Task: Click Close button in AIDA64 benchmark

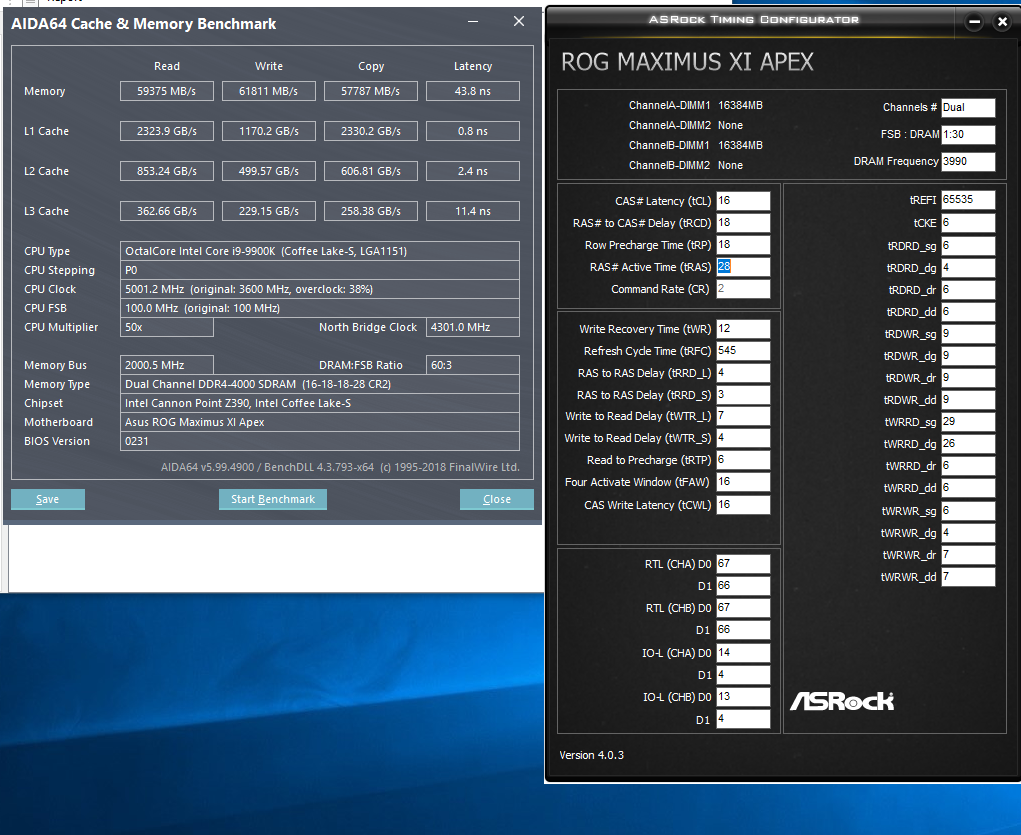Action: coord(497,499)
